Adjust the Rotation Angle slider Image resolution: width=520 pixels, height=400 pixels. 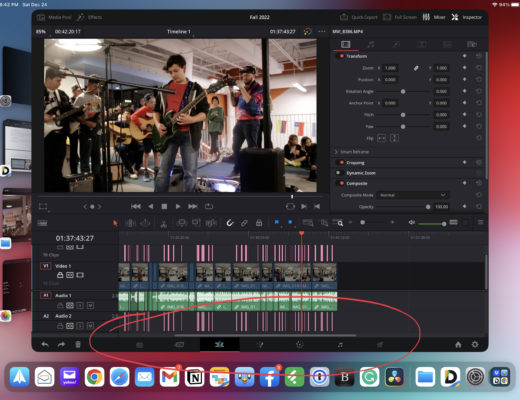403,91
